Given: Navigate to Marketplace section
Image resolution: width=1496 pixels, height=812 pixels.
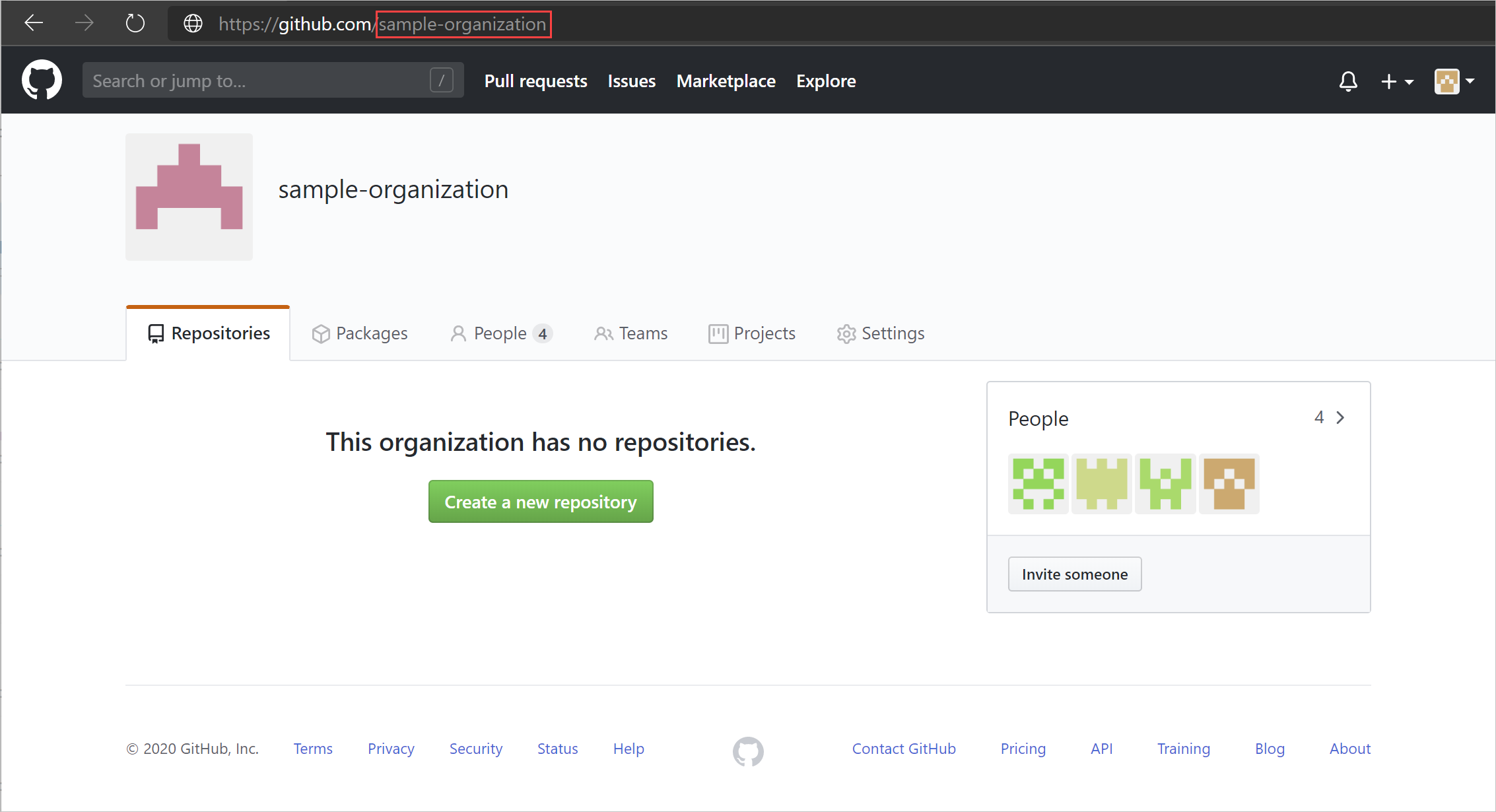Looking at the screenshot, I should click(x=725, y=81).
